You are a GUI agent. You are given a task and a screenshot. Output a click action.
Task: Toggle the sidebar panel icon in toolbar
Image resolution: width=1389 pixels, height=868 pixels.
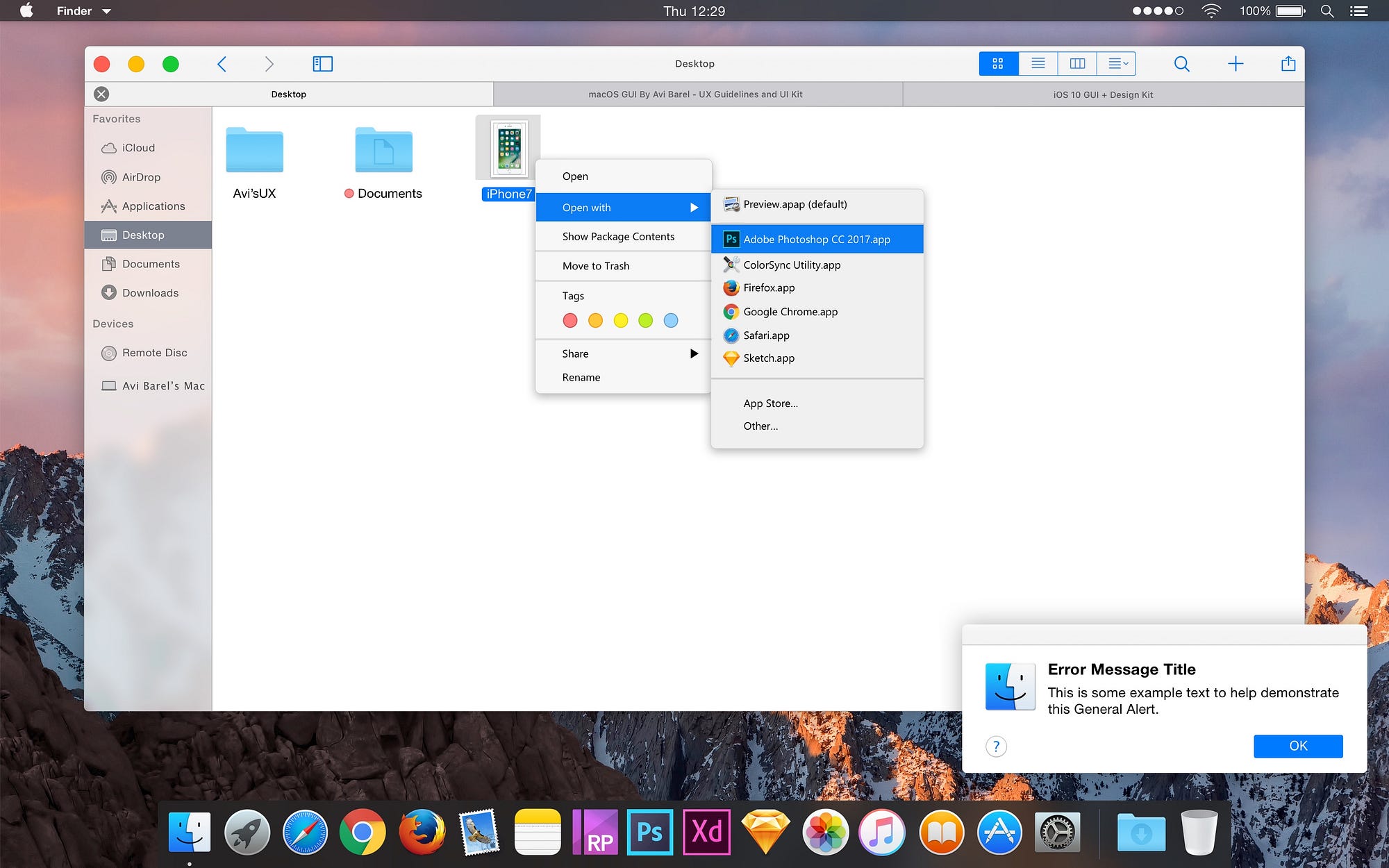[x=322, y=64]
